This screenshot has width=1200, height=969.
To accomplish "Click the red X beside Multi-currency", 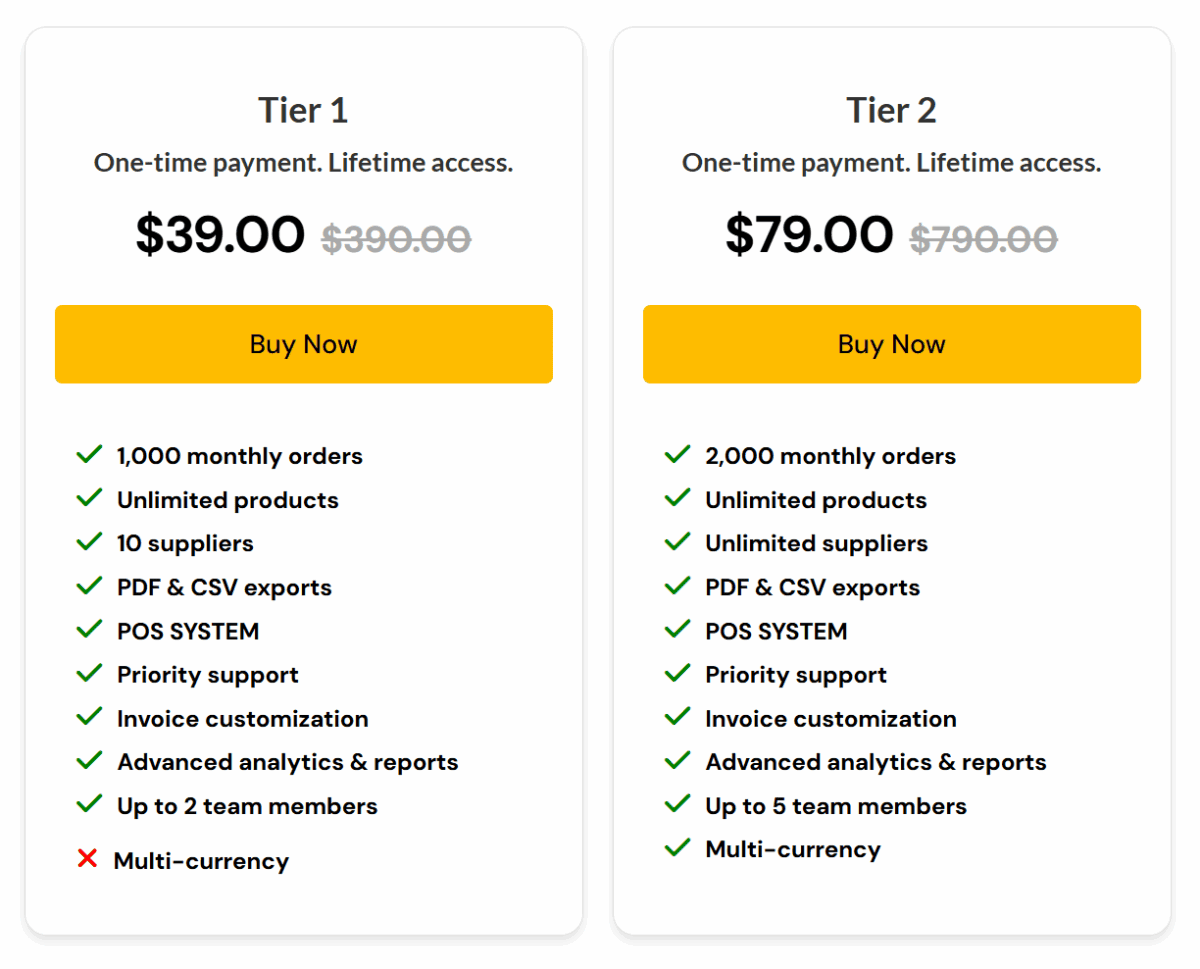I will 88,858.
